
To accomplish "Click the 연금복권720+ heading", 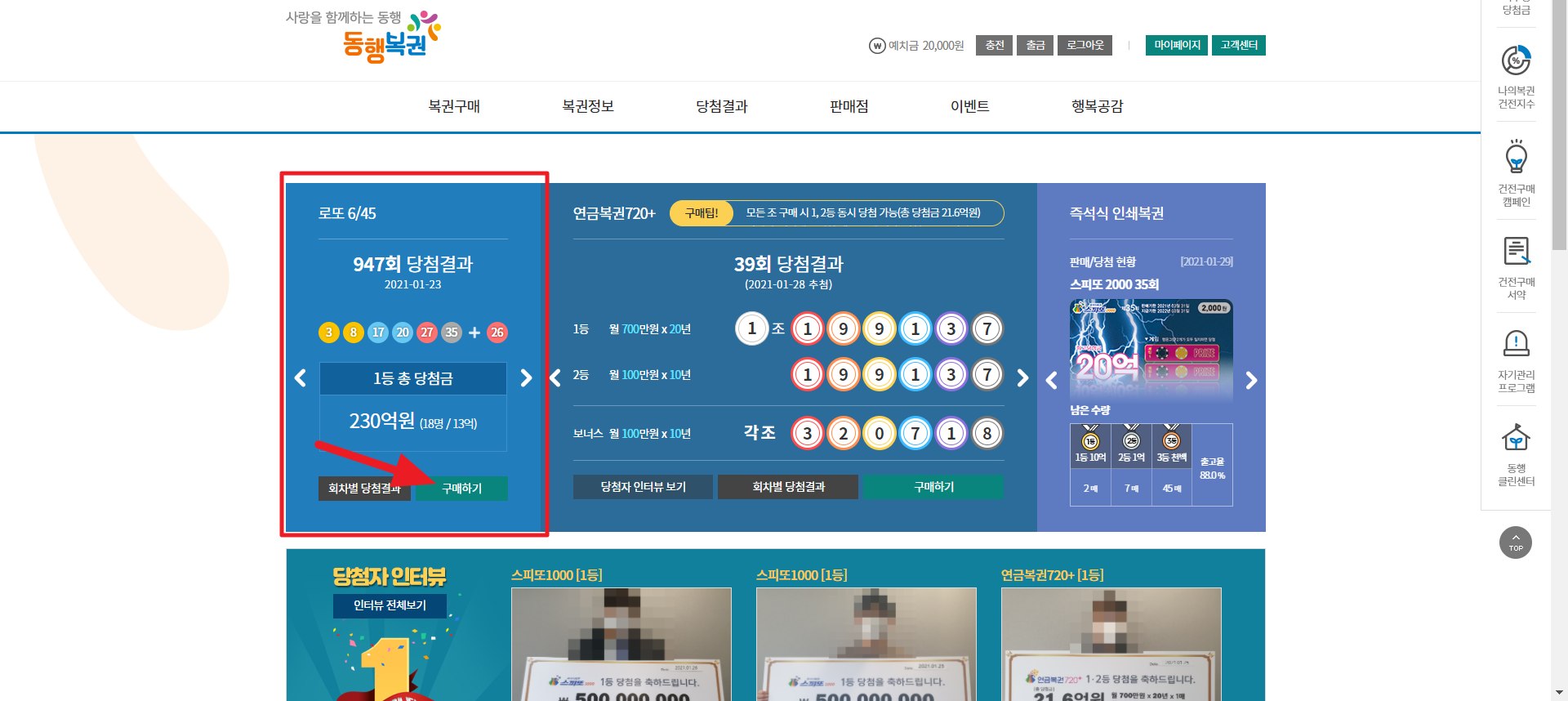I will click(614, 213).
